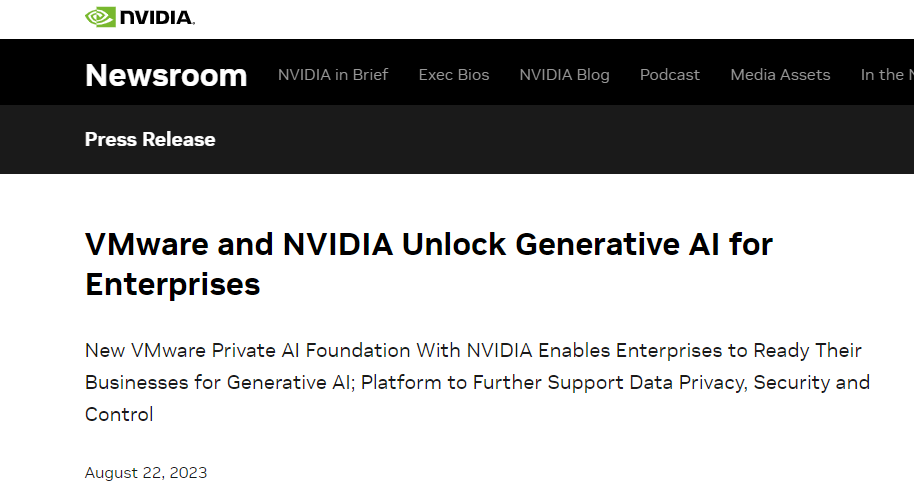914x499 pixels.
Task: Open the Newsroom home title
Action: (x=166, y=76)
